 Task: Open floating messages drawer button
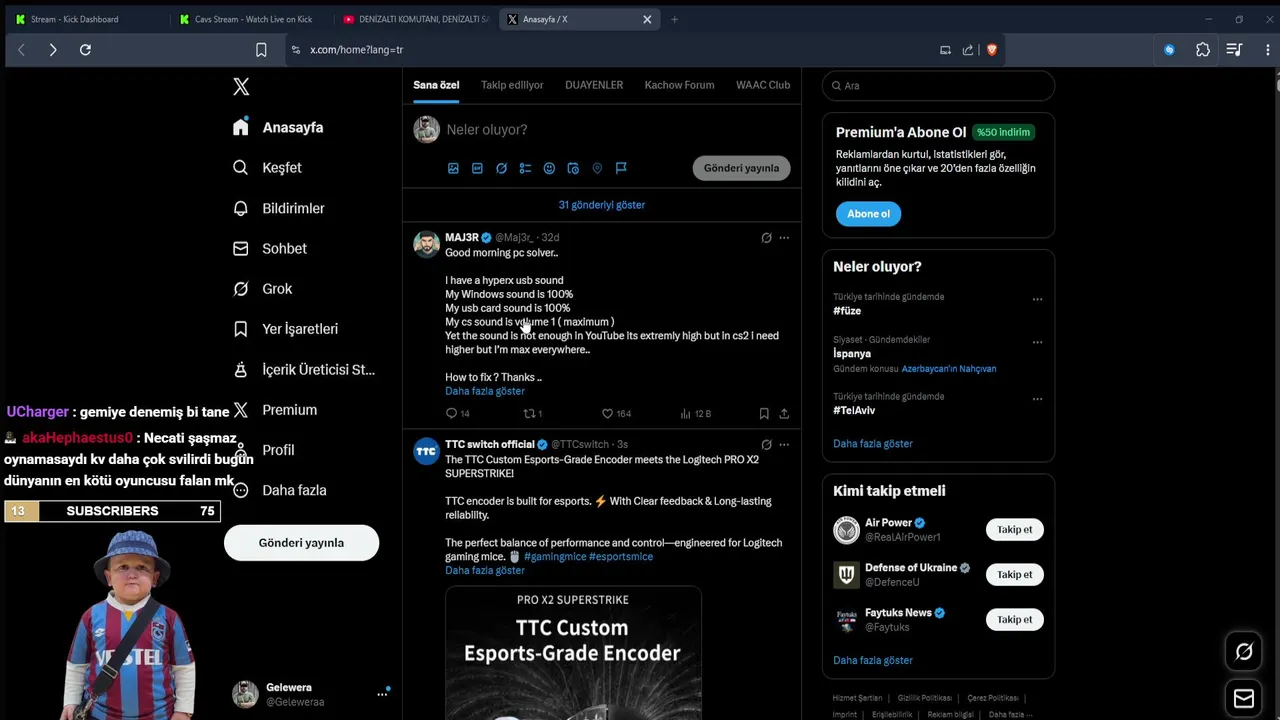(x=1244, y=698)
